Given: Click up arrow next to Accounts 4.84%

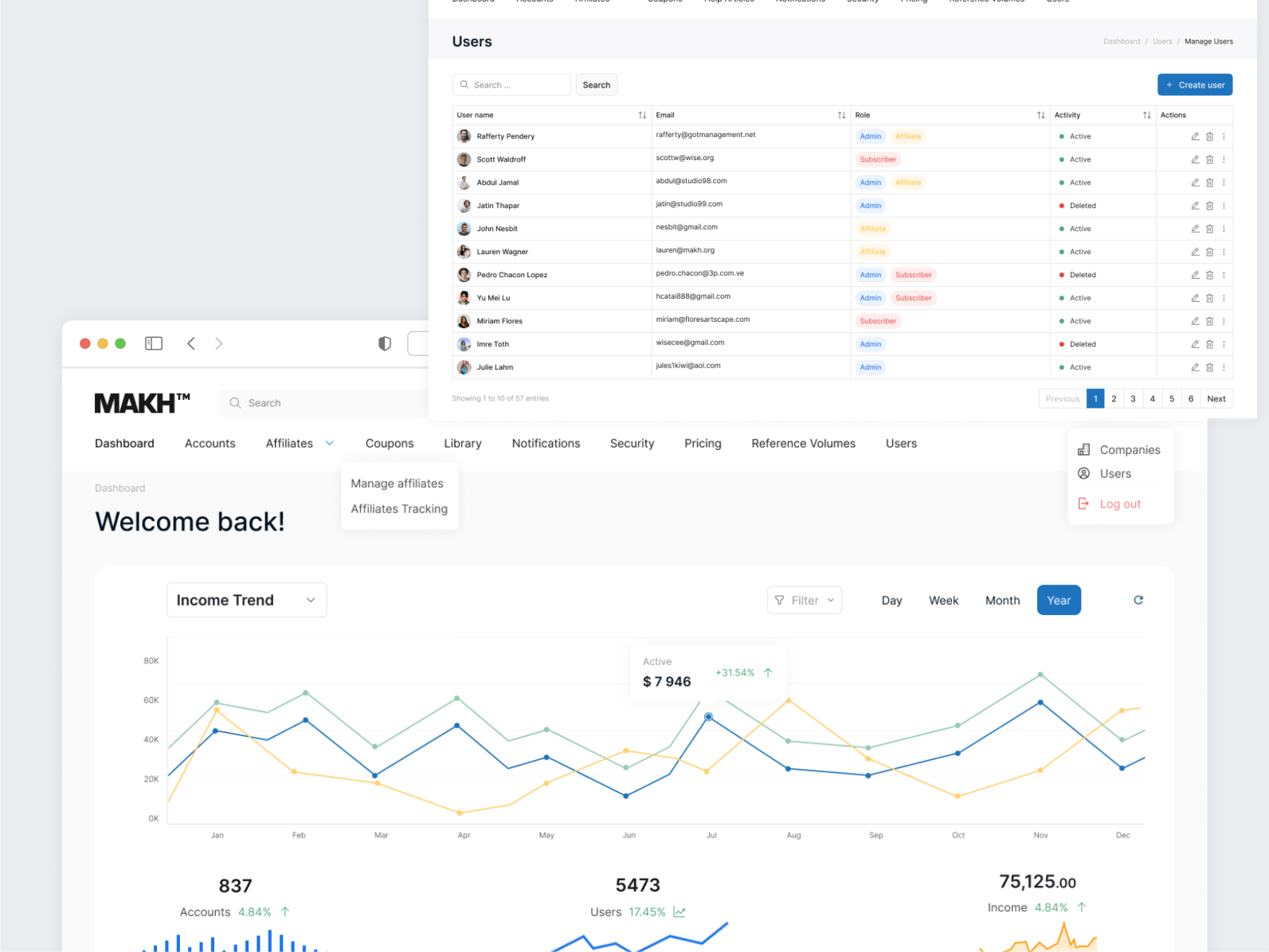Looking at the screenshot, I should click(285, 911).
